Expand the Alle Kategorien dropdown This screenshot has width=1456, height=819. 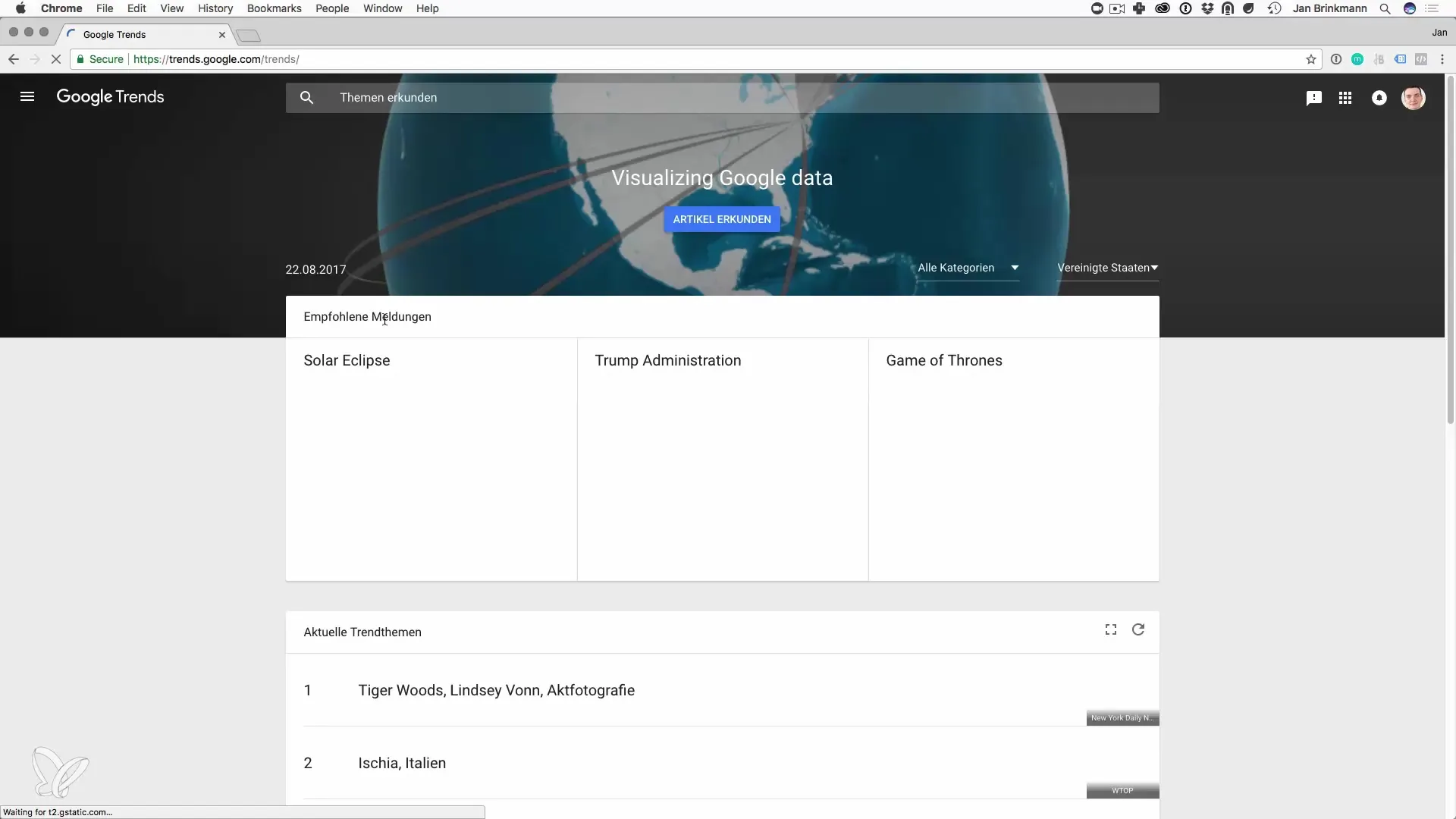pyautogui.click(x=968, y=268)
